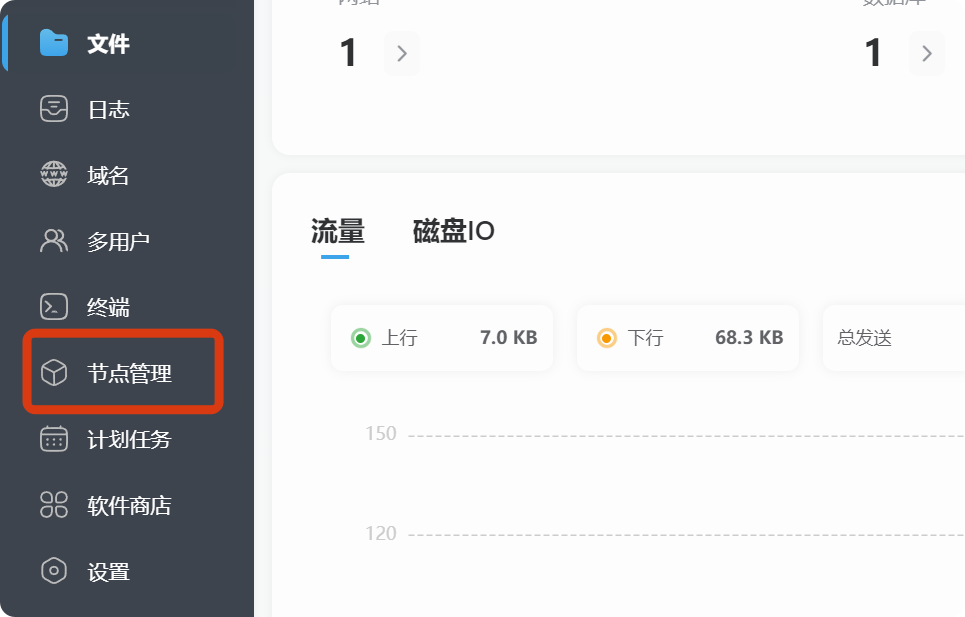Viewport: 965px width, 617px height.
Task: Expand the left count arrow beside 1
Action: coord(402,53)
